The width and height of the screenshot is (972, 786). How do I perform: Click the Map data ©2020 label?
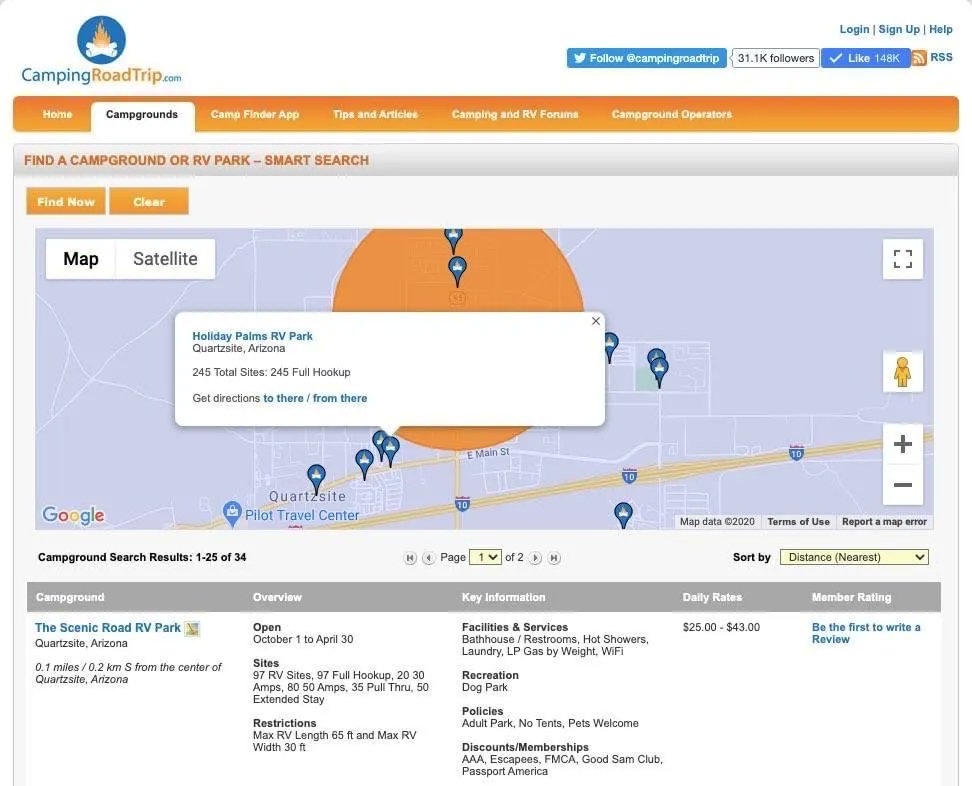pos(717,522)
